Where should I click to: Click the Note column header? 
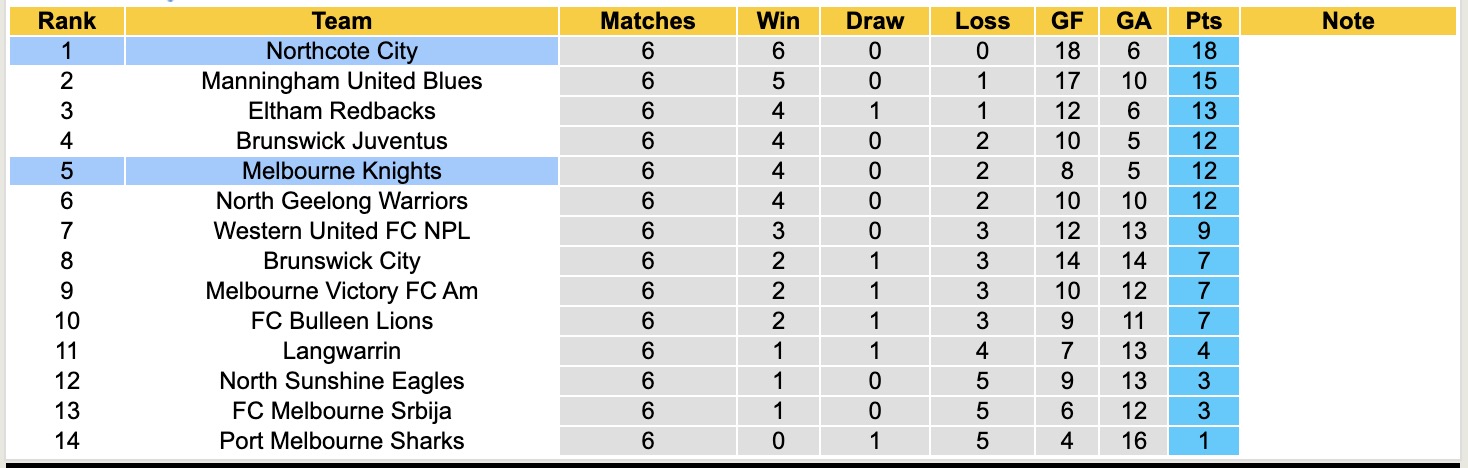[1347, 21]
